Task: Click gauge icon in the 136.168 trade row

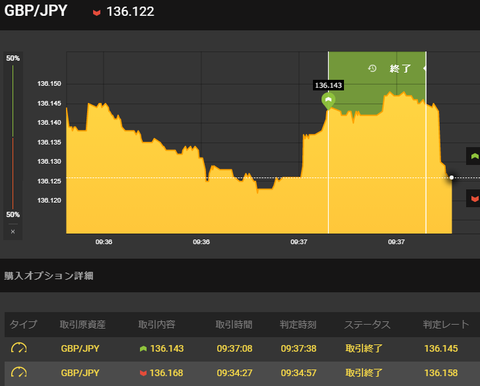Action: [19, 373]
